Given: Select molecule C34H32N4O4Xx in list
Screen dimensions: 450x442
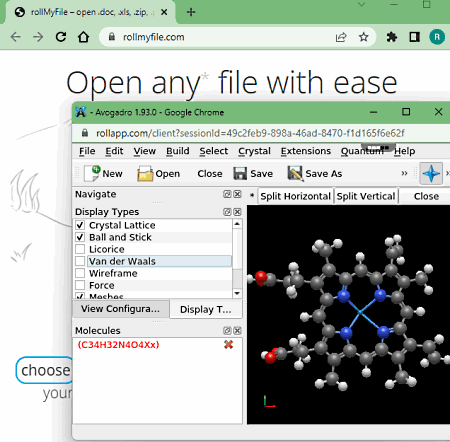Looking at the screenshot, I should pos(118,345).
